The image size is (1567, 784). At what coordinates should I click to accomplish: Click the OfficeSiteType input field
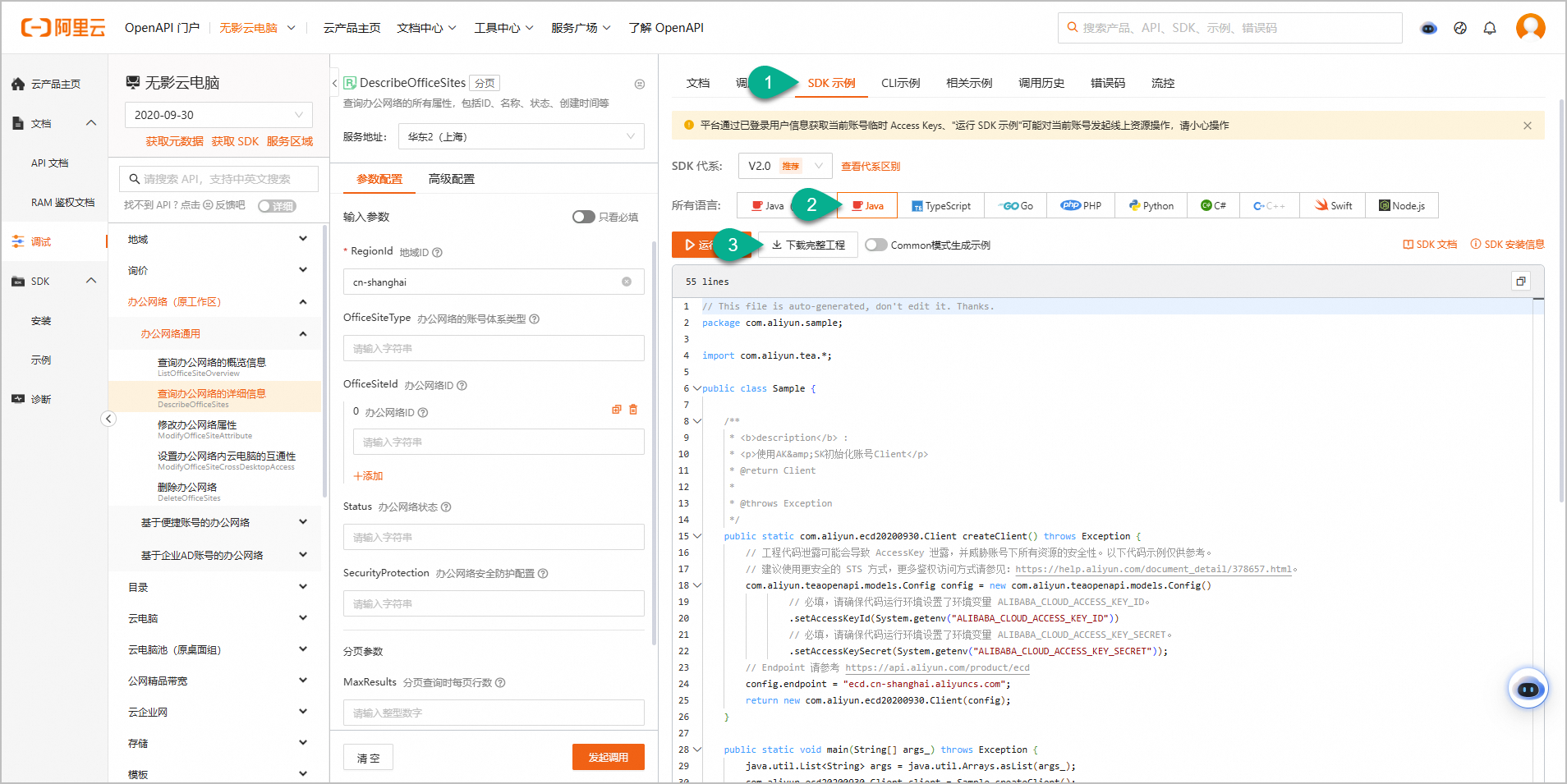click(x=494, y=348)
